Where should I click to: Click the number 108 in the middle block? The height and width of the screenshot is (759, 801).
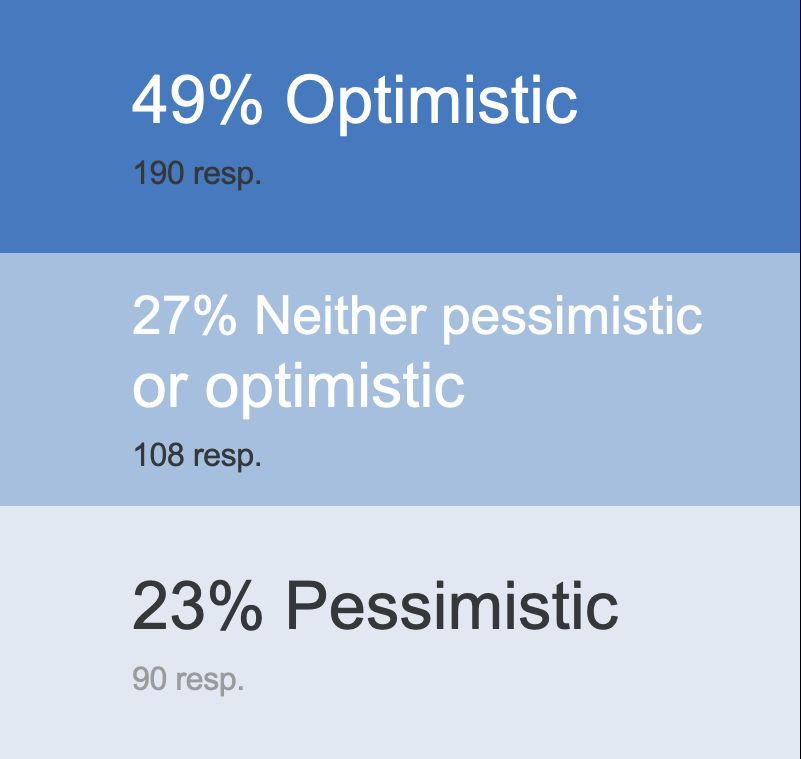pos(158,454)
